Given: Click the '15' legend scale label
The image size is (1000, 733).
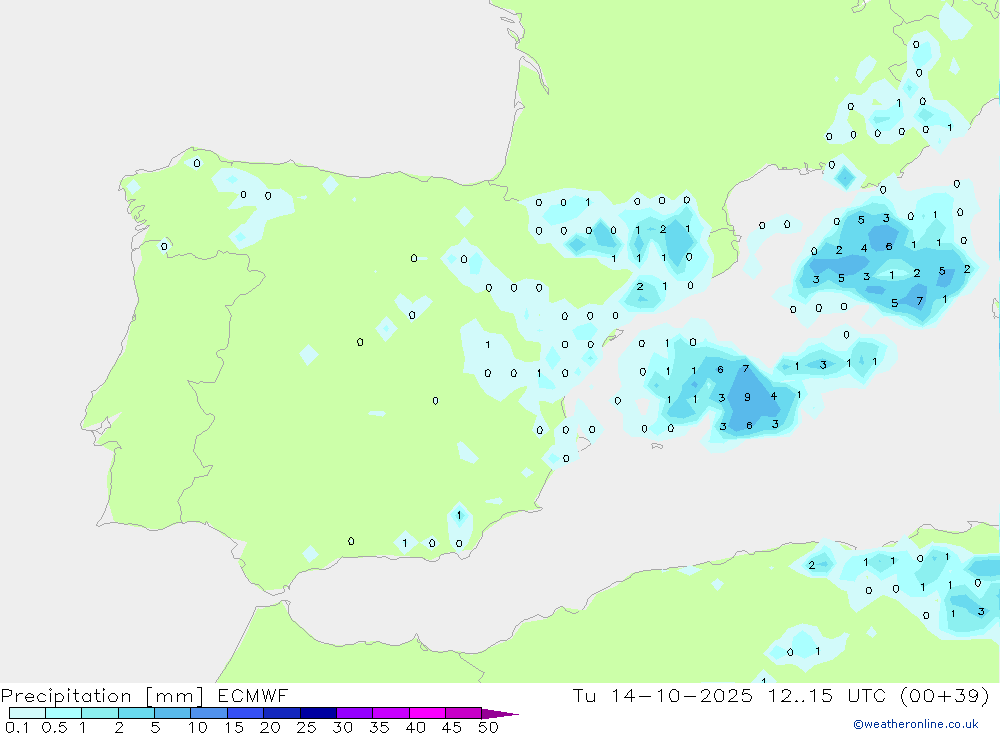Looking at the screenshot, I should (x=234, y=727).
